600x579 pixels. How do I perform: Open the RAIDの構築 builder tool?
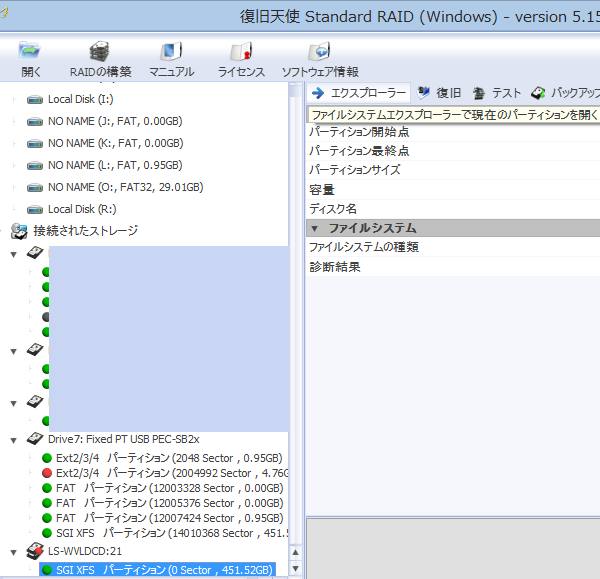100,58
